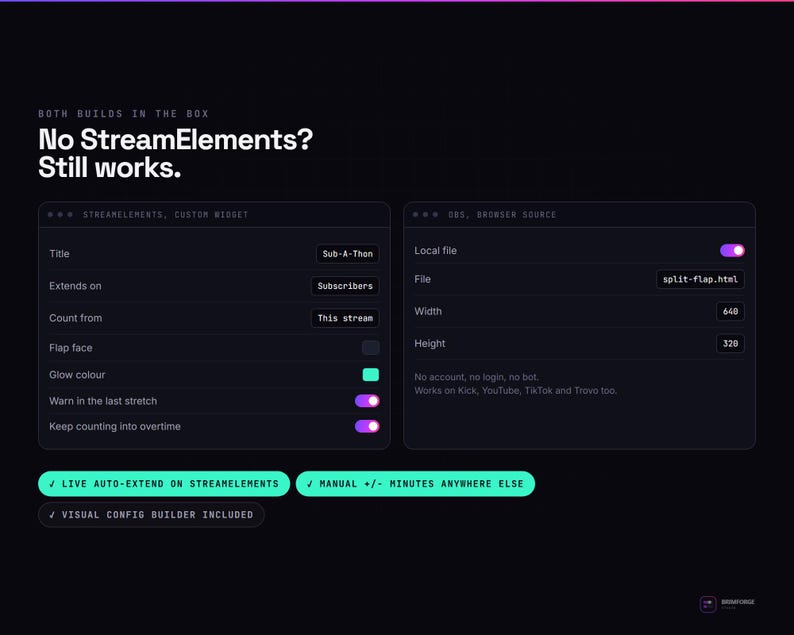
Task: Click the Visual Config Builder Included pill
Action: (151, 514)
